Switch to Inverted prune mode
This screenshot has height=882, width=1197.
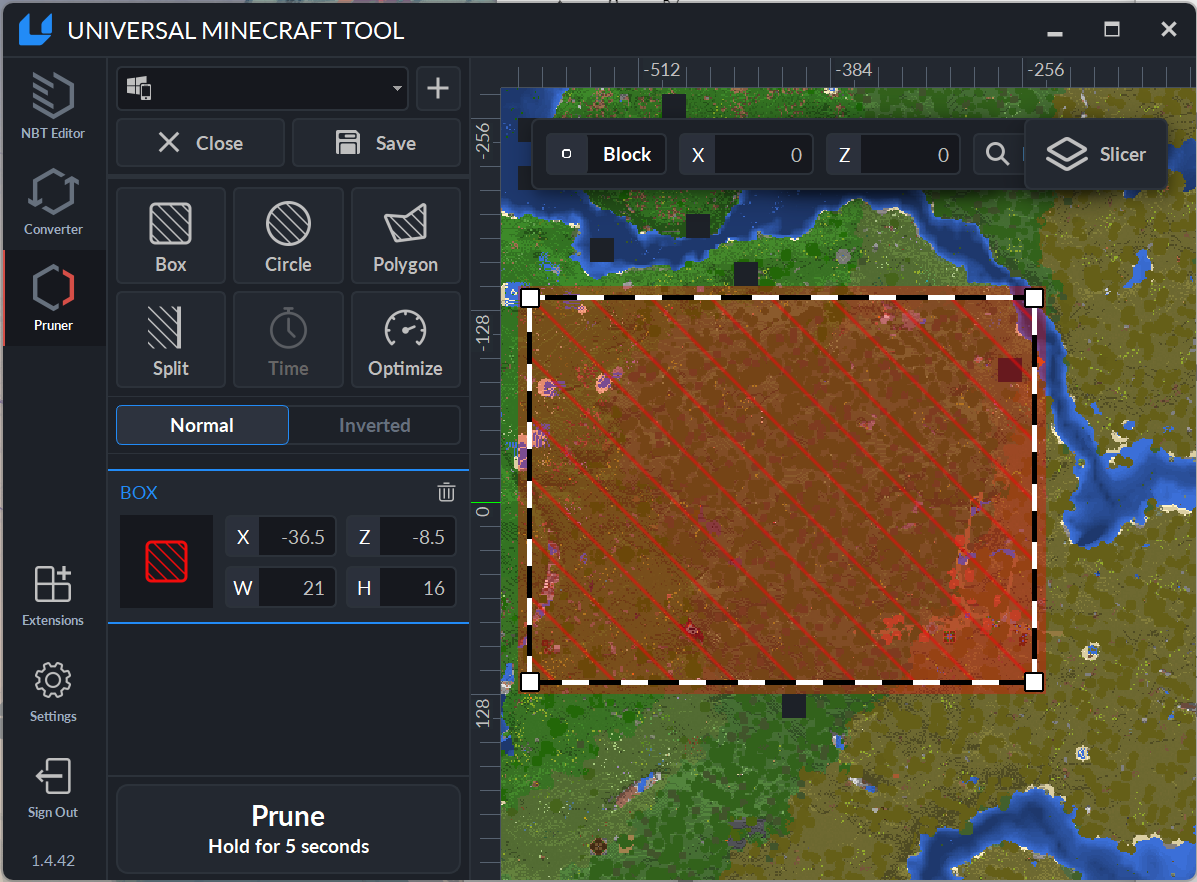(375, 425)
